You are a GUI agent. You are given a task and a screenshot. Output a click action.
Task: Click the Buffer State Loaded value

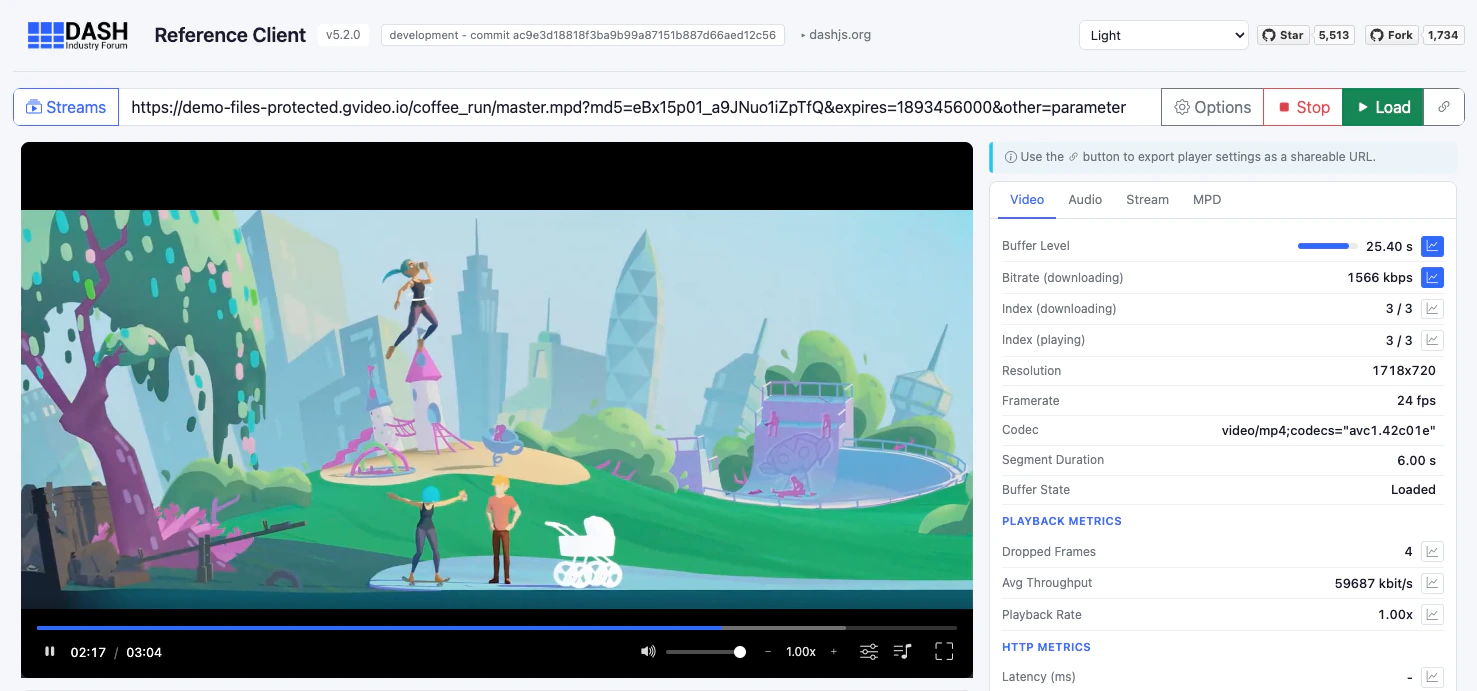click(1413, 490)
